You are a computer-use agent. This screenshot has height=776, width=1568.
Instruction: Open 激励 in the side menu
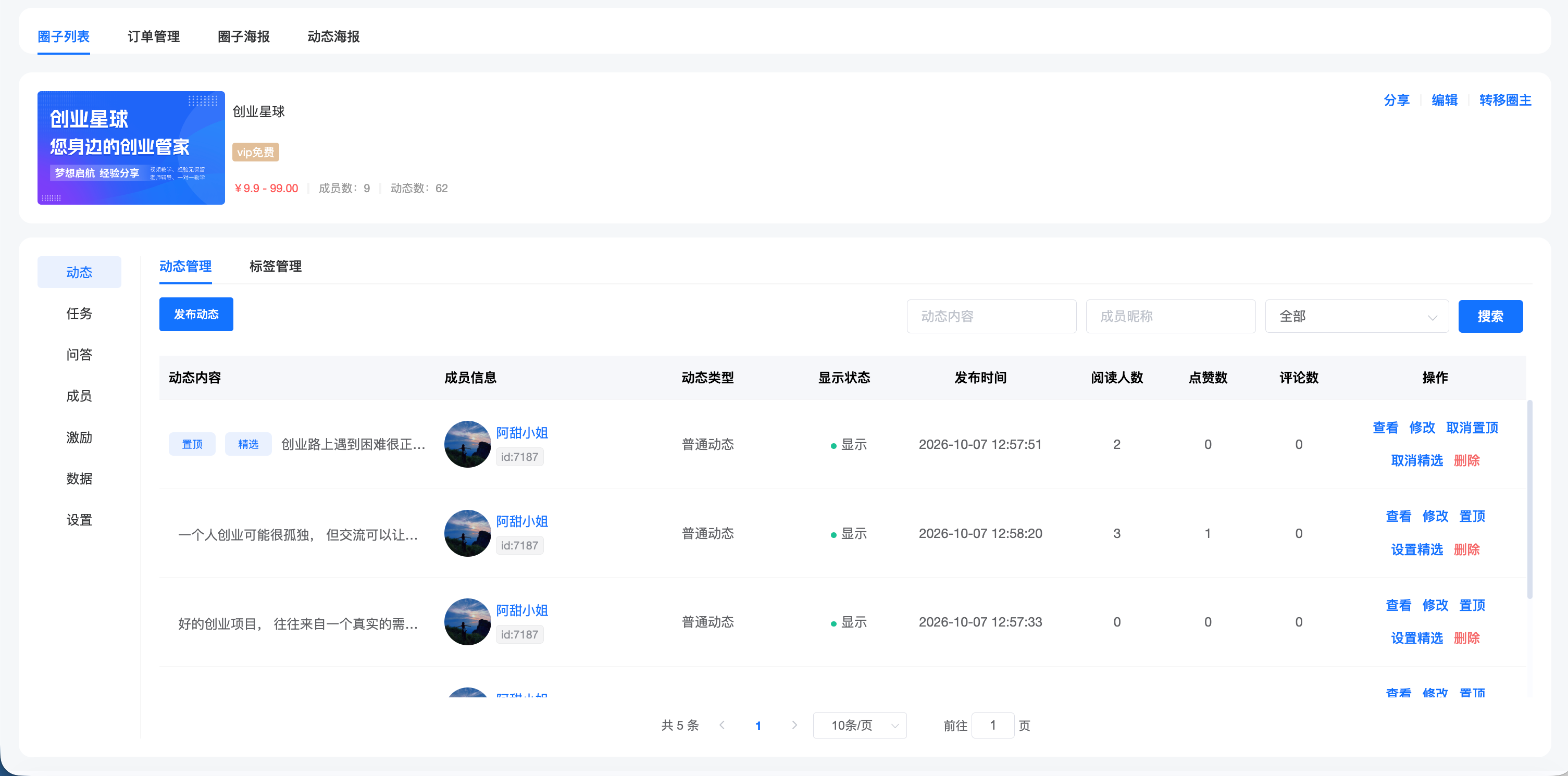79,437
